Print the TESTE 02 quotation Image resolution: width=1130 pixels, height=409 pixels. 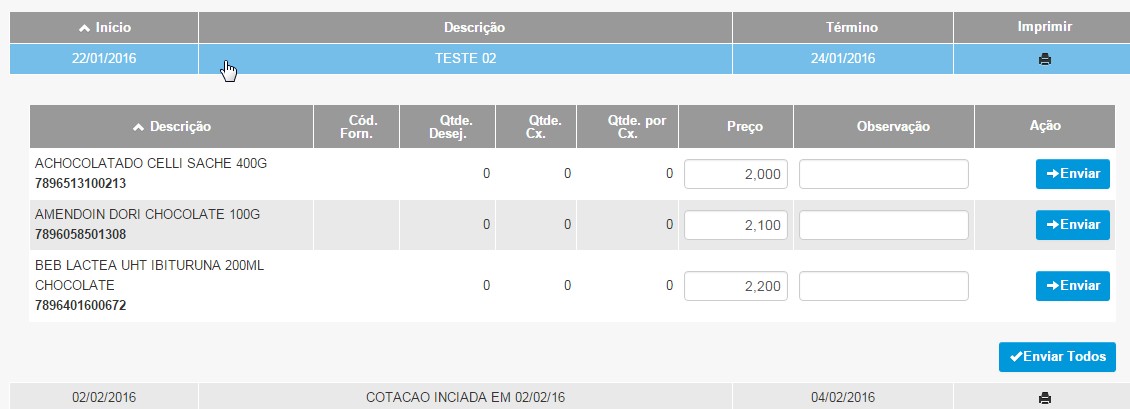click(x=1044, y=59)
